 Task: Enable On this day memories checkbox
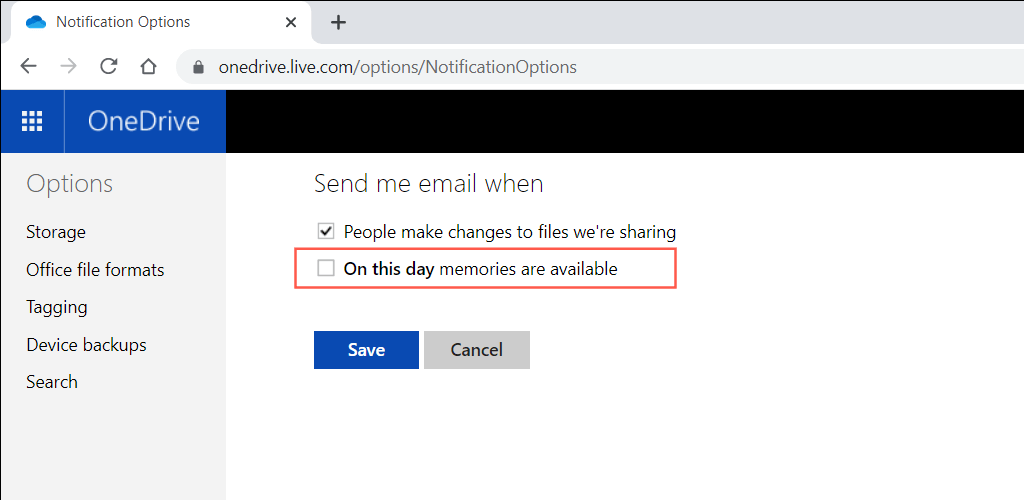point(325,268)
